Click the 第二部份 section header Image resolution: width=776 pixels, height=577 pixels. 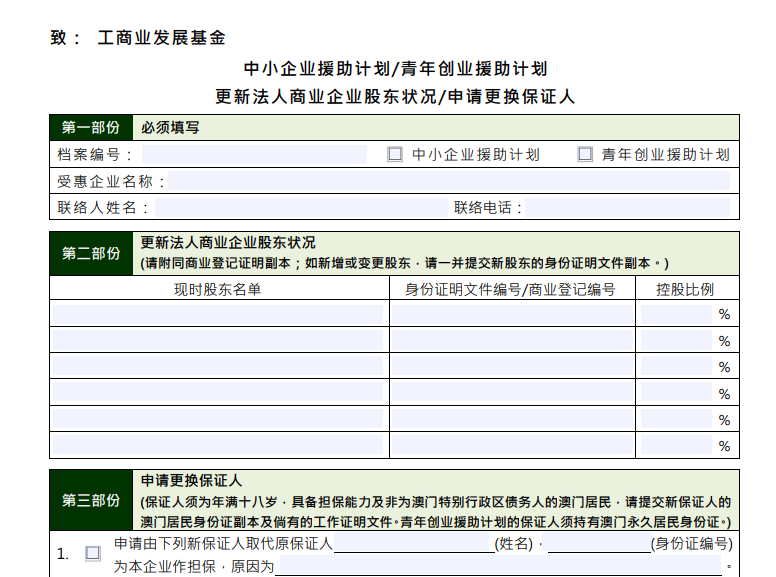(91, 253)
